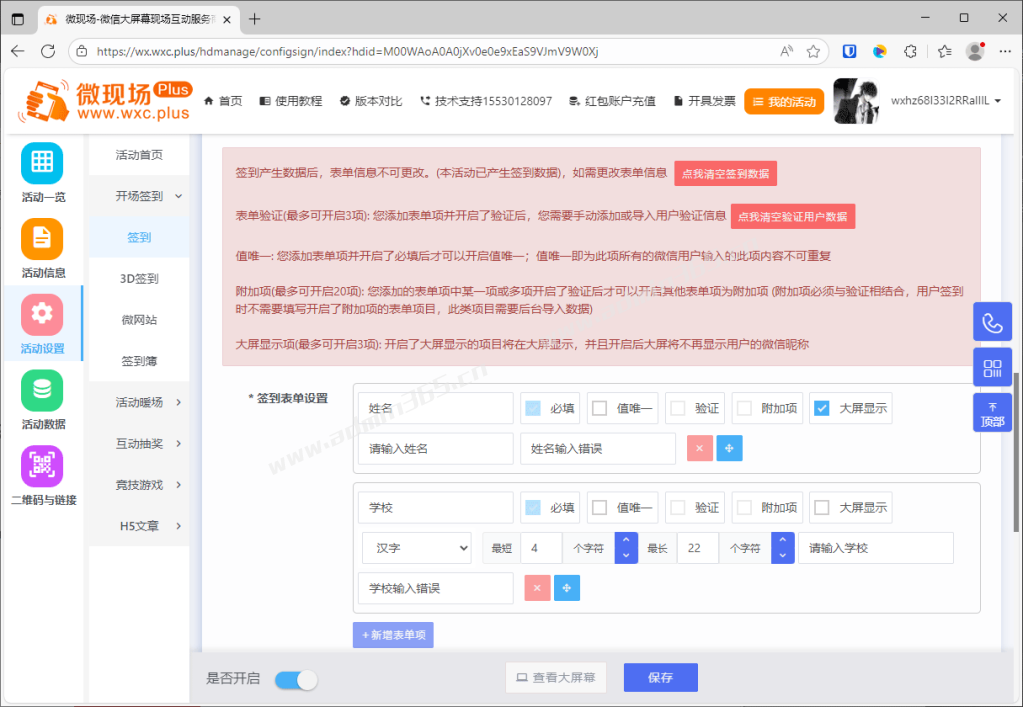Click the 顶部 back-to-top icon
Viewport: 1023px width, 707px height.
(992, 411)
